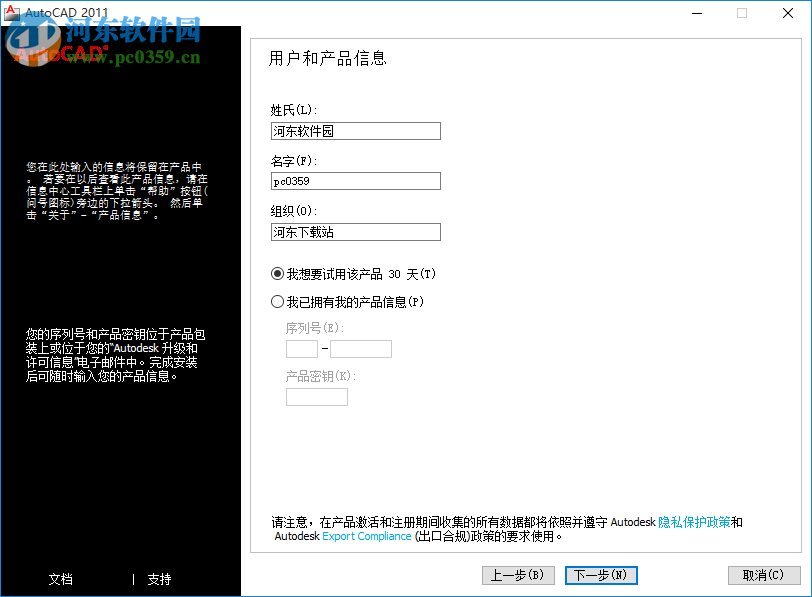812x597 pixels.
Task: Click inside the 姓氏 input field
Action: pyautogui.click(x=355, y=131)
